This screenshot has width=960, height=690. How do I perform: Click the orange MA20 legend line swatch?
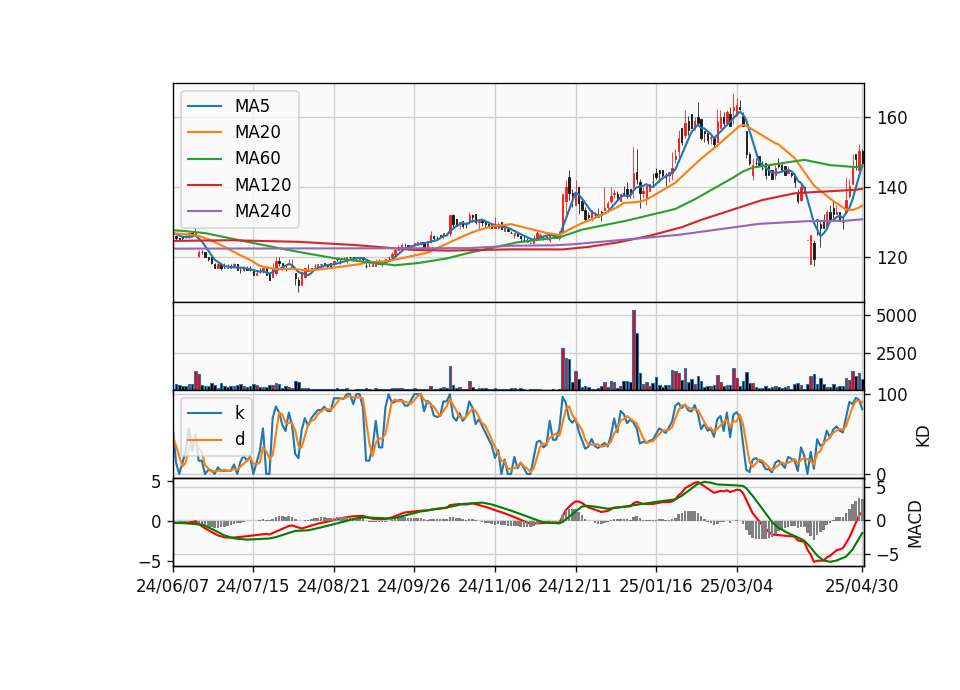click(x=204, y=132)
